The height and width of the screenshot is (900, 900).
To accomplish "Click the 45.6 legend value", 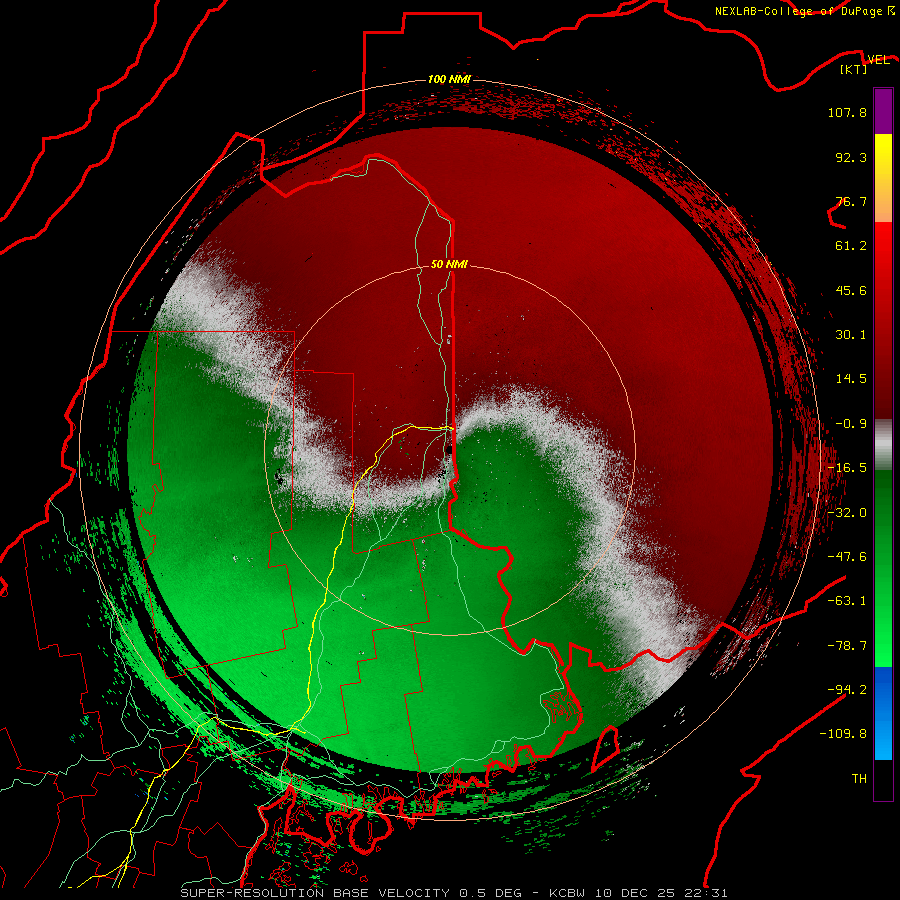I will click(851, 290).
